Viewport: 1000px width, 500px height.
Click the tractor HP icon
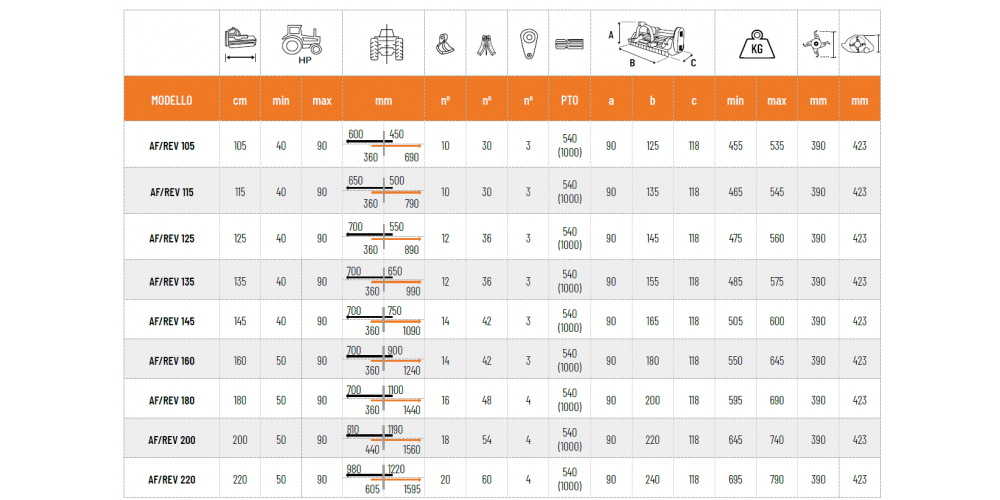301,43
